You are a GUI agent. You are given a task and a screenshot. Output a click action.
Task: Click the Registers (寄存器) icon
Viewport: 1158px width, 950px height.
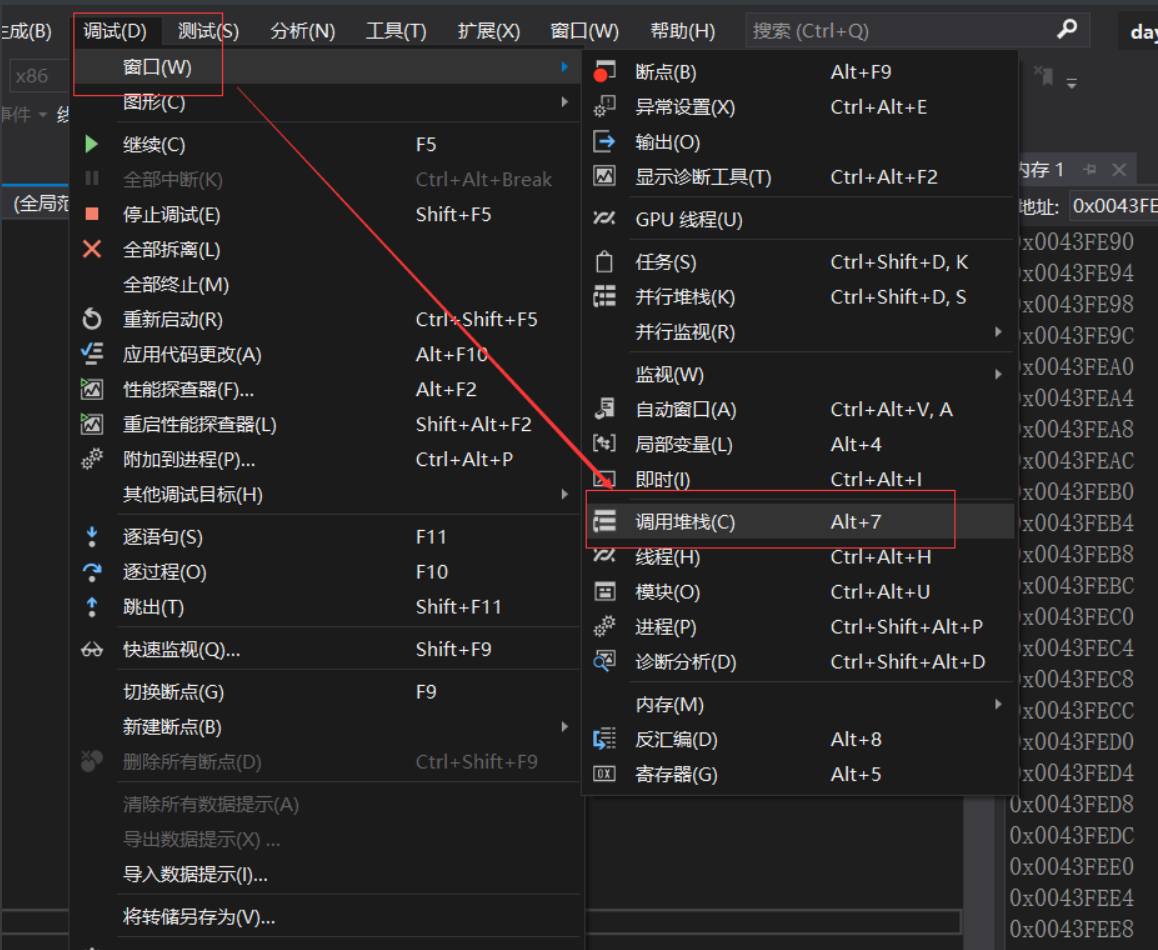(604, 774)
